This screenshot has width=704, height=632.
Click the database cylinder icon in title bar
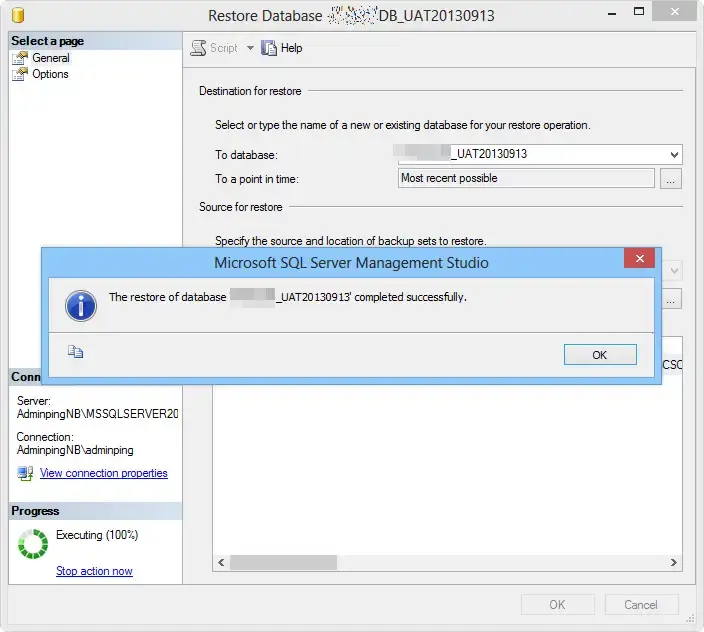click(x=18, y=15)
